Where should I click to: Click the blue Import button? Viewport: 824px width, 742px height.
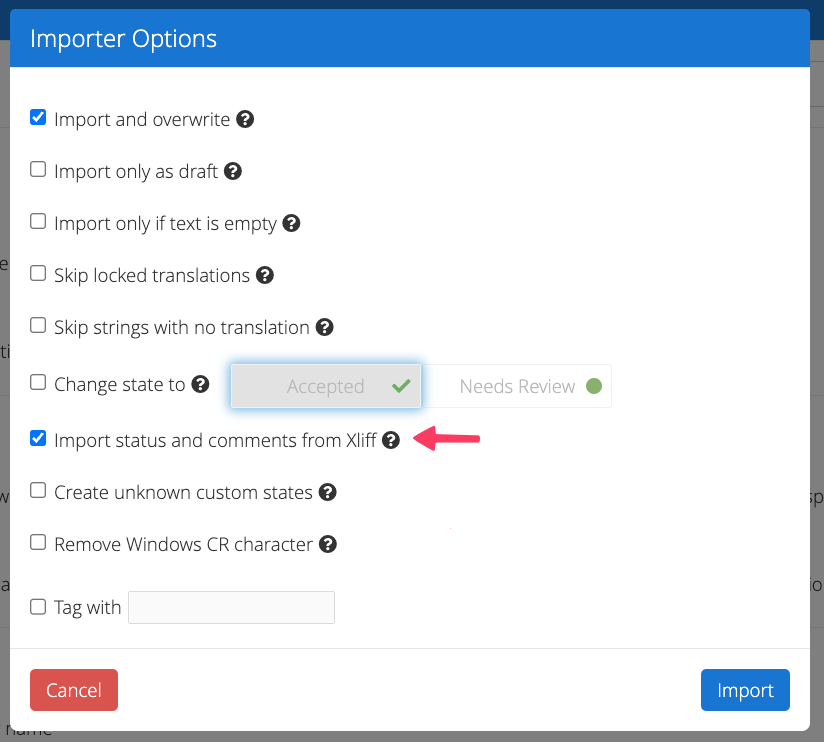(745, 690)
